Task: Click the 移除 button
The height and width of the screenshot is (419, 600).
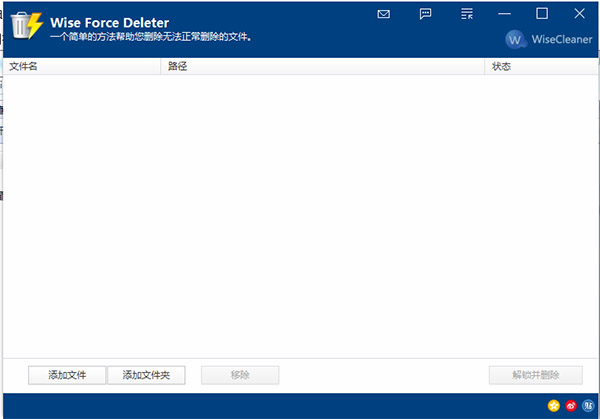Action: (240, 375)
